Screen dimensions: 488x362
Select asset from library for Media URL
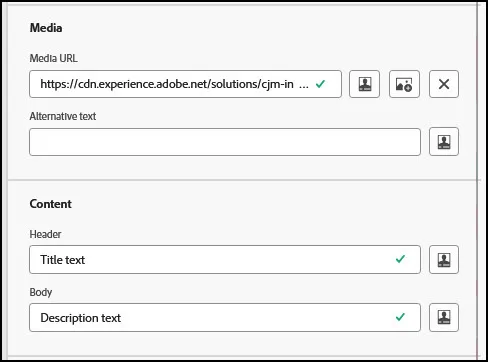pos(404,84)
